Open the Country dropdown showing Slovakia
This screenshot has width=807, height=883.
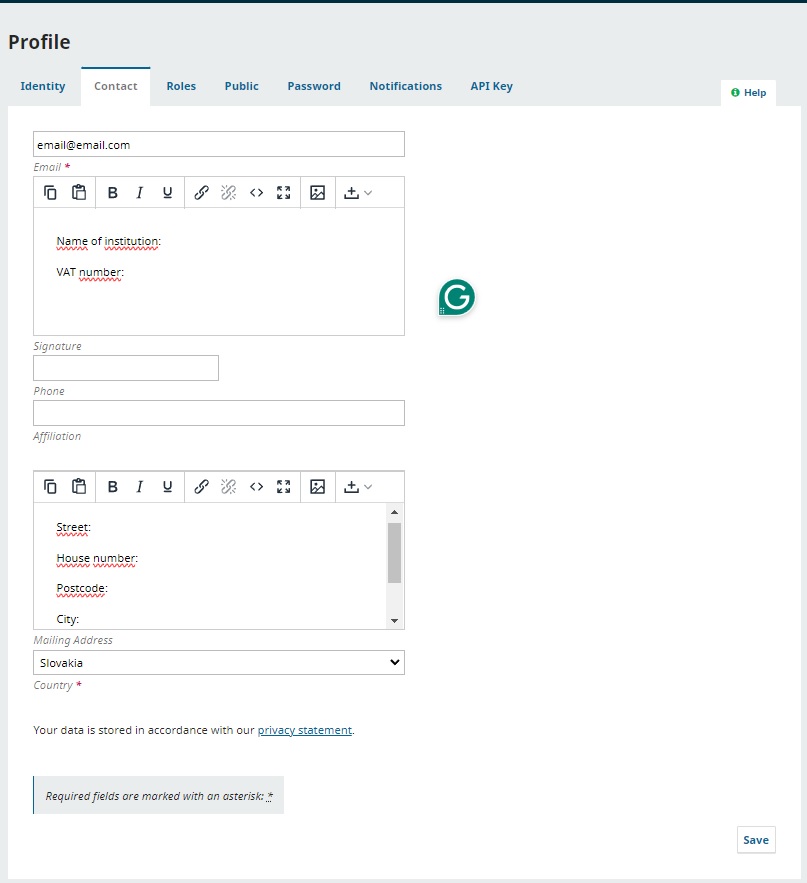click(219, 663)
